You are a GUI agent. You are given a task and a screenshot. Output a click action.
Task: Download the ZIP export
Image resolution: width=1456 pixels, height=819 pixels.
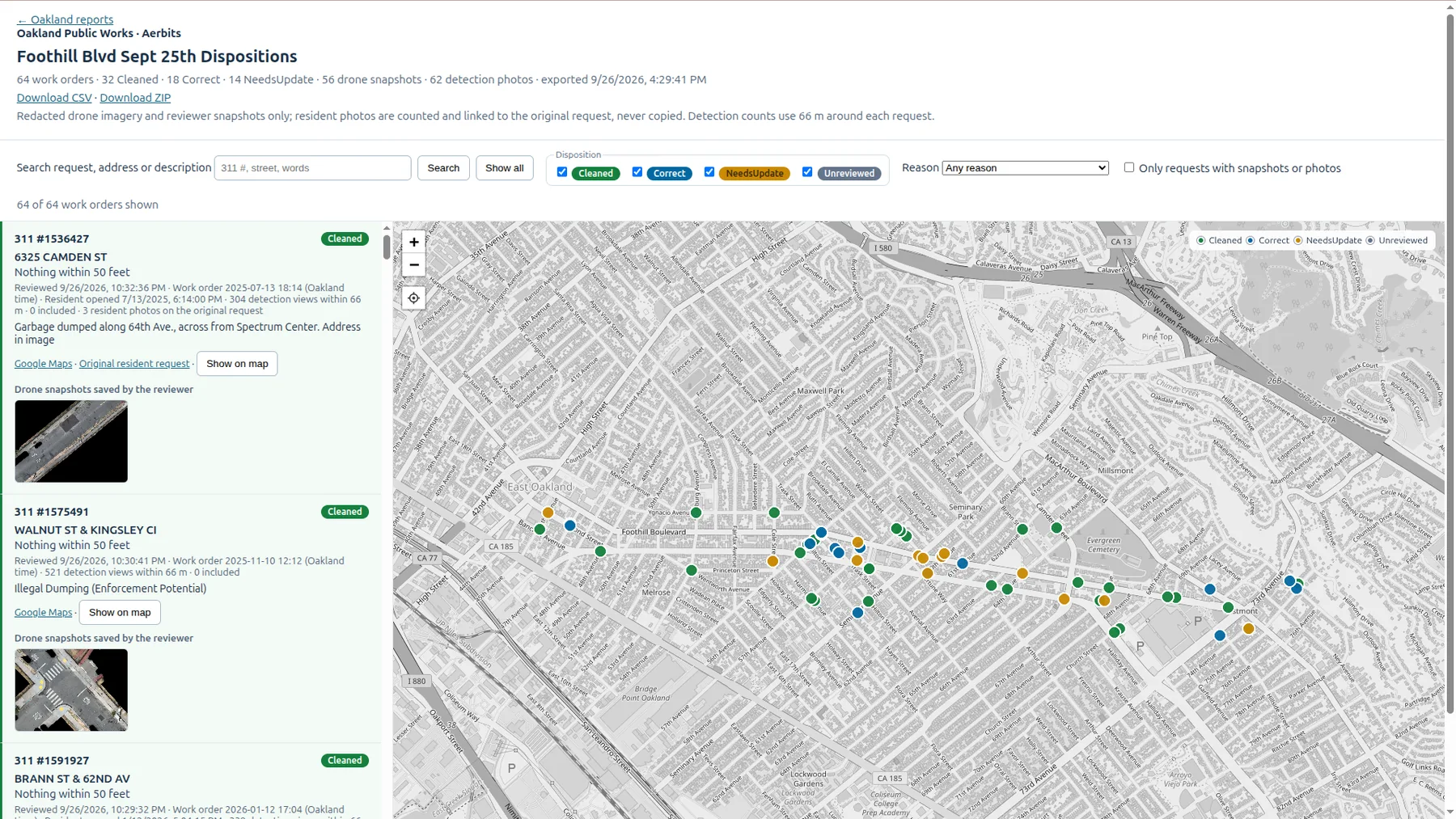click(x=135, y=97)
